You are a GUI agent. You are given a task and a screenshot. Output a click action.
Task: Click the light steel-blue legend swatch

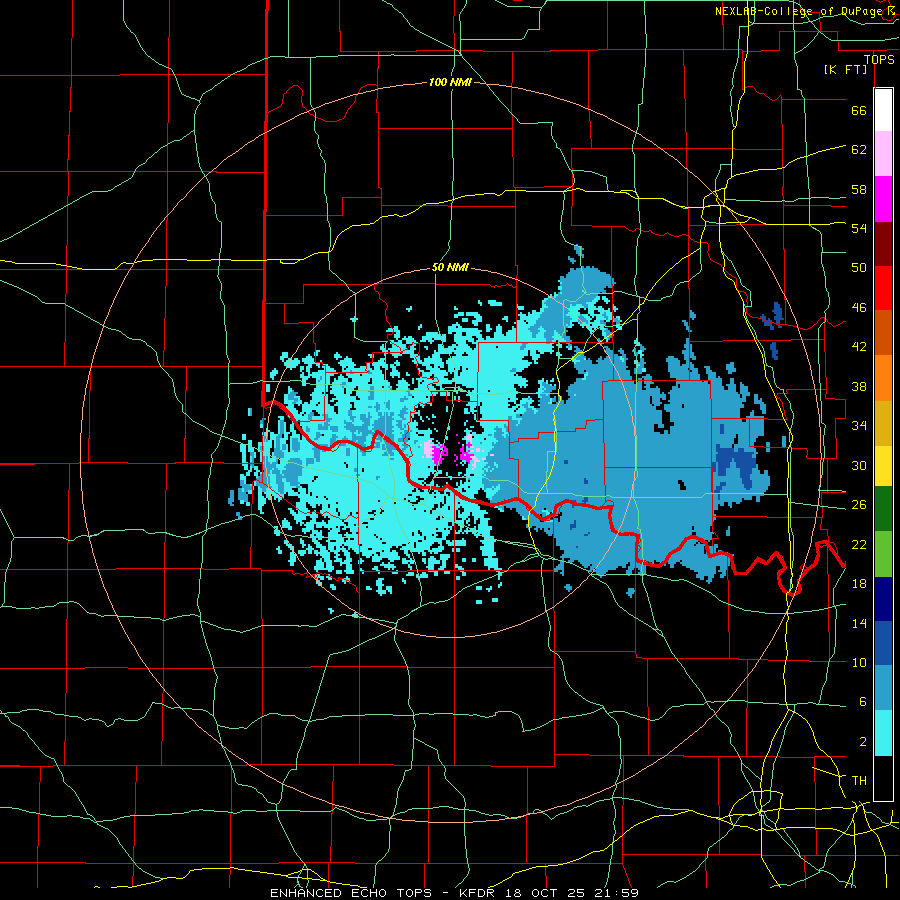point(883,688)
